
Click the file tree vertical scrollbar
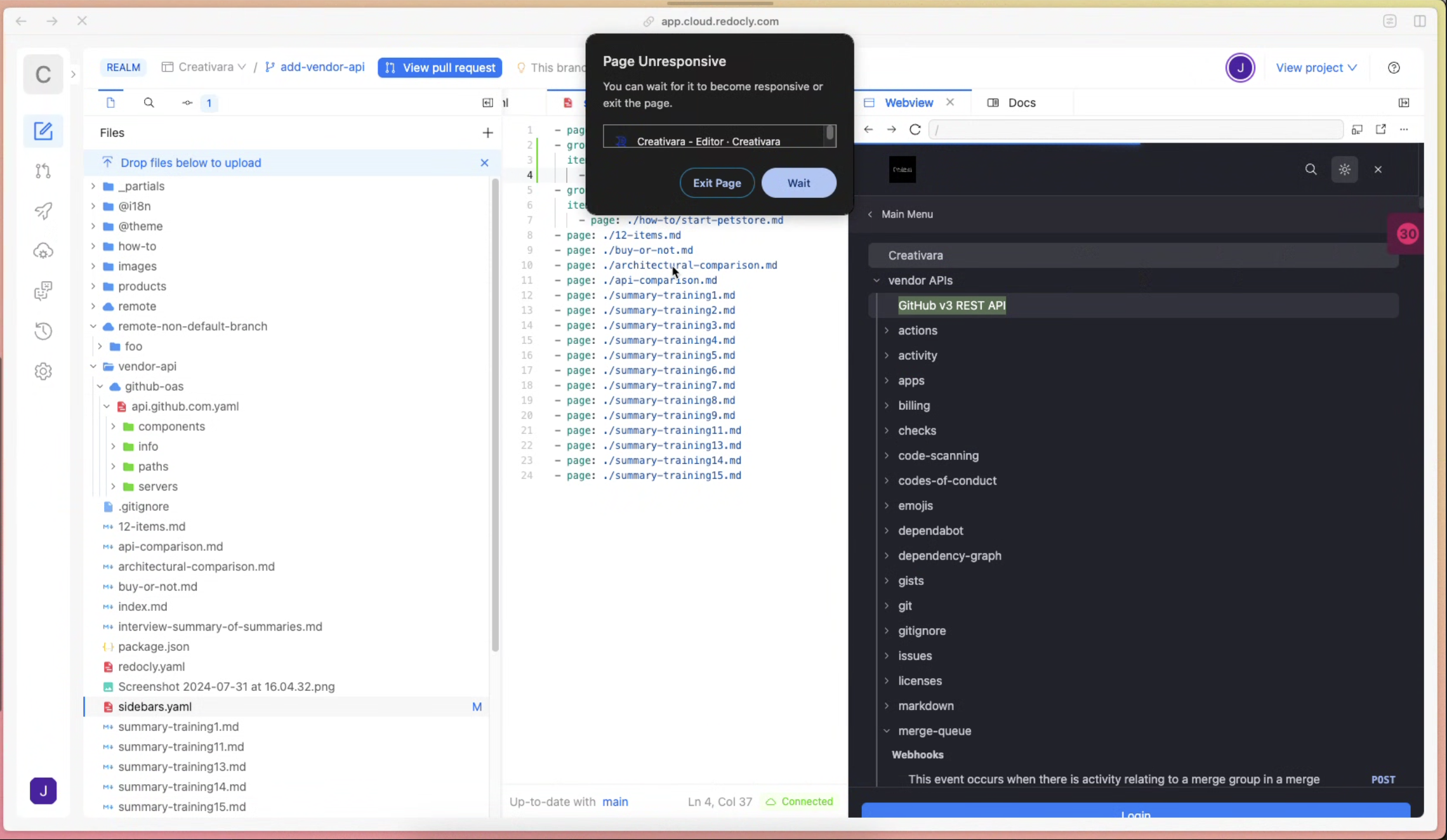tap(495, 415)
